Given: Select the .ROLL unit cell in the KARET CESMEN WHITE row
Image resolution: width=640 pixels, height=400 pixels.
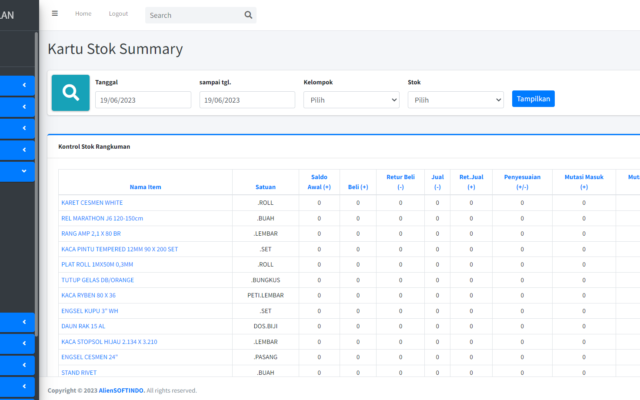Looking at the screenshot, I should [x=265, y=202].
